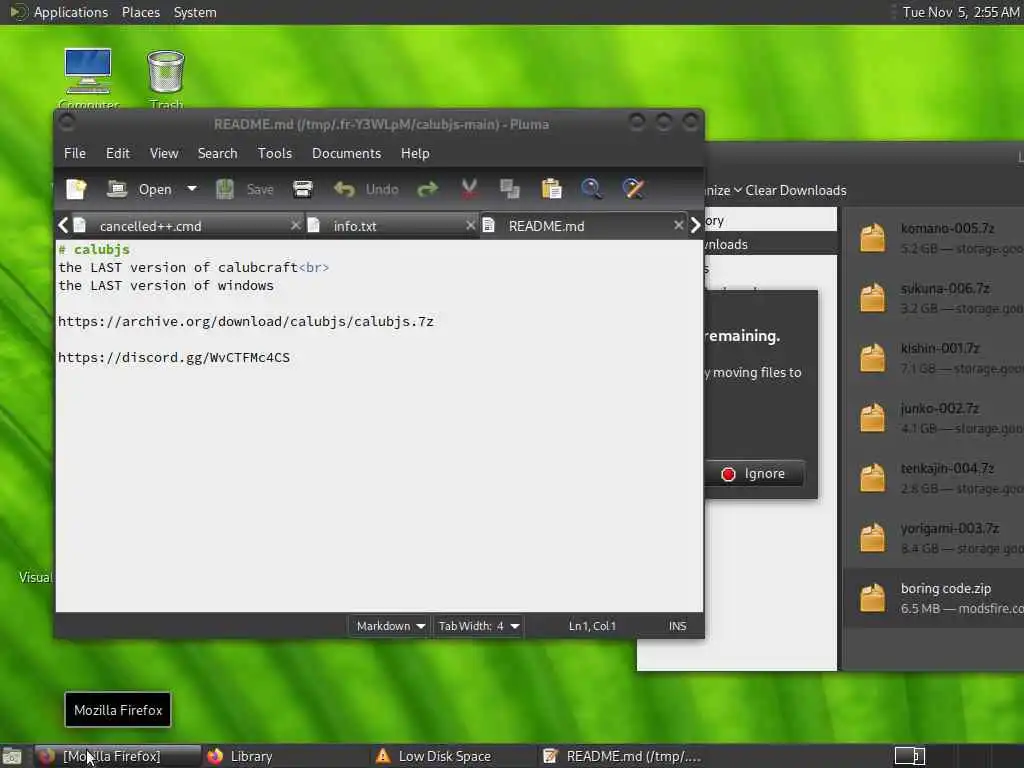
Task: Open the File menu in Pluma
Action: (x=74, y=153)
